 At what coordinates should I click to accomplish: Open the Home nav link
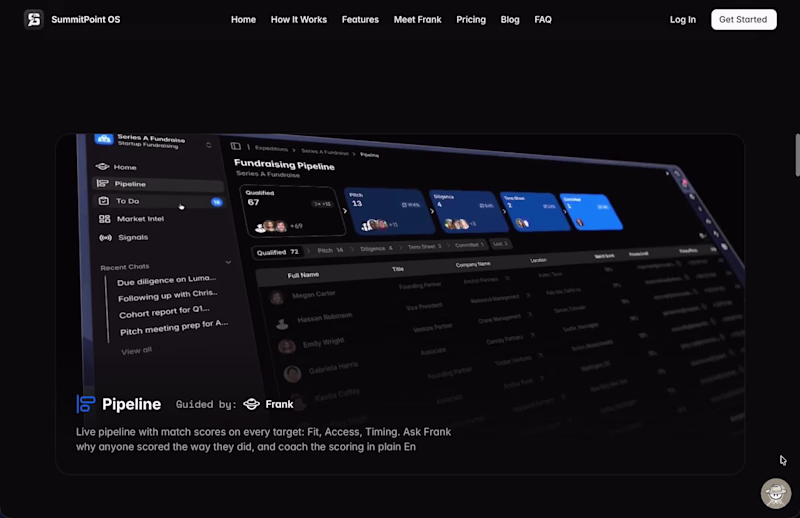[x=243, y=19]
